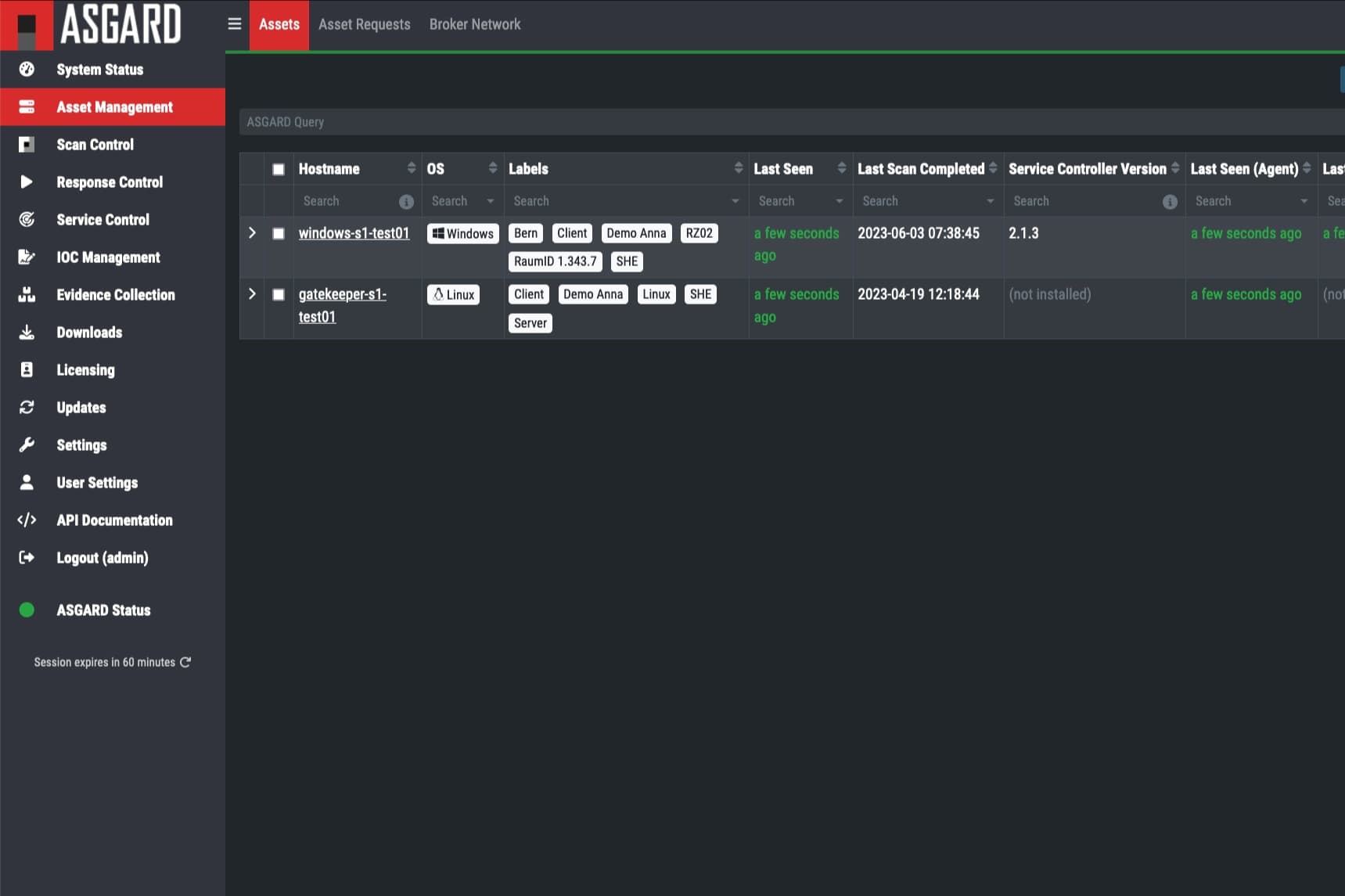Click the Scan Control icon
The image size is (1345, 896).
point(27,144)
